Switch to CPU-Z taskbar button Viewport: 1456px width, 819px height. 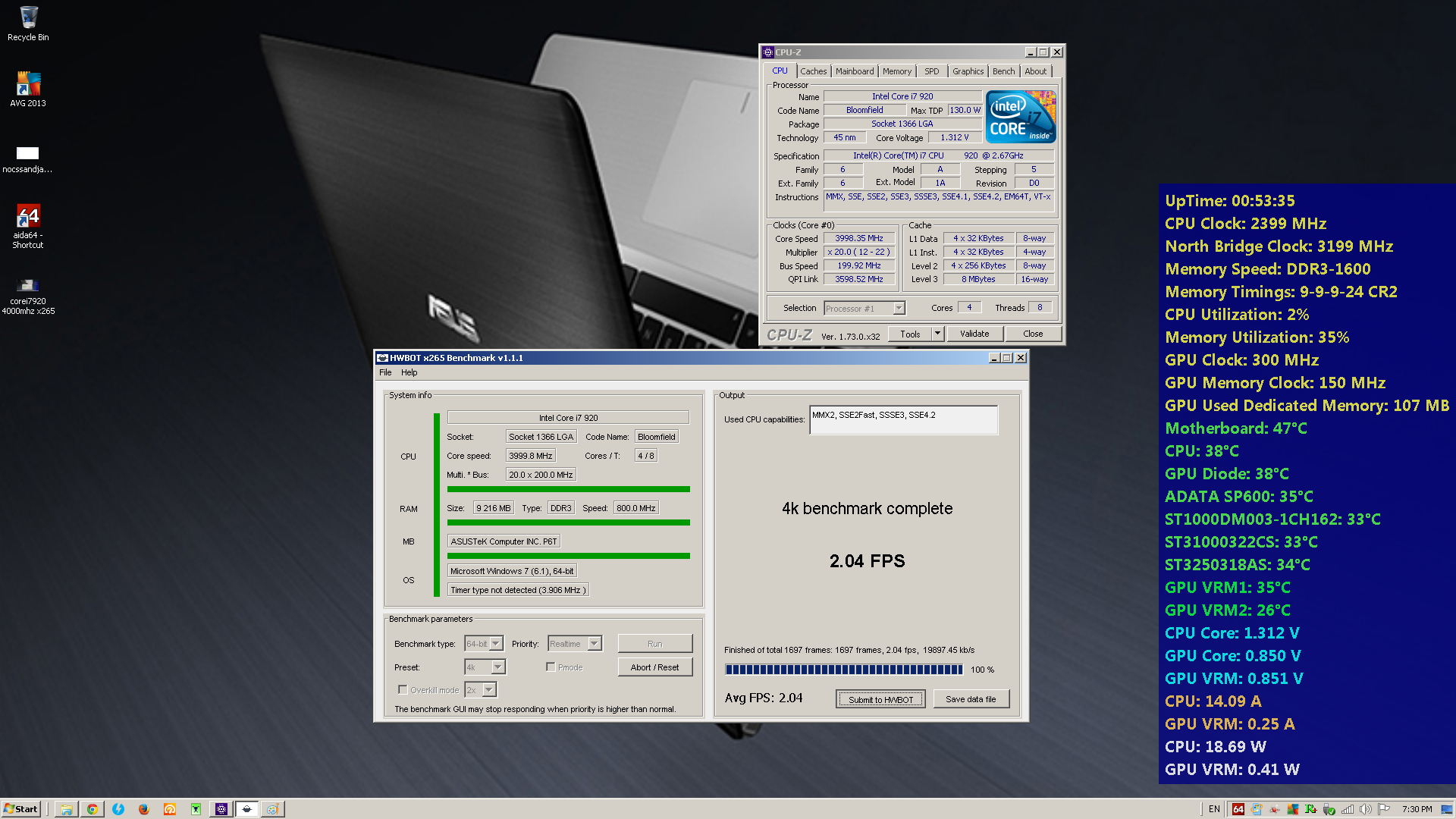pyautogui.click(x=221, y=809)
